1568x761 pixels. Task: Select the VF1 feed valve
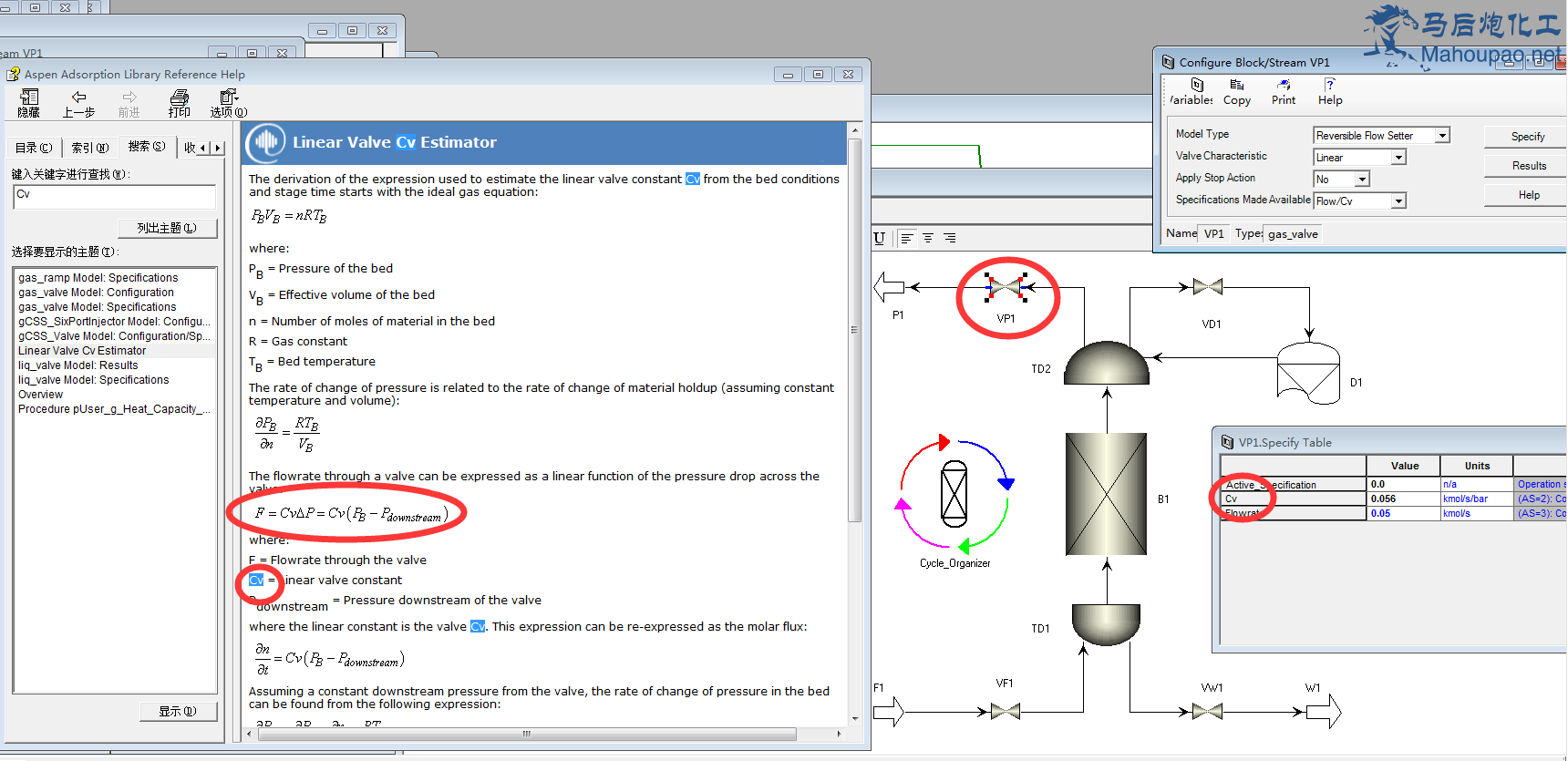(x=1005, y=711)
